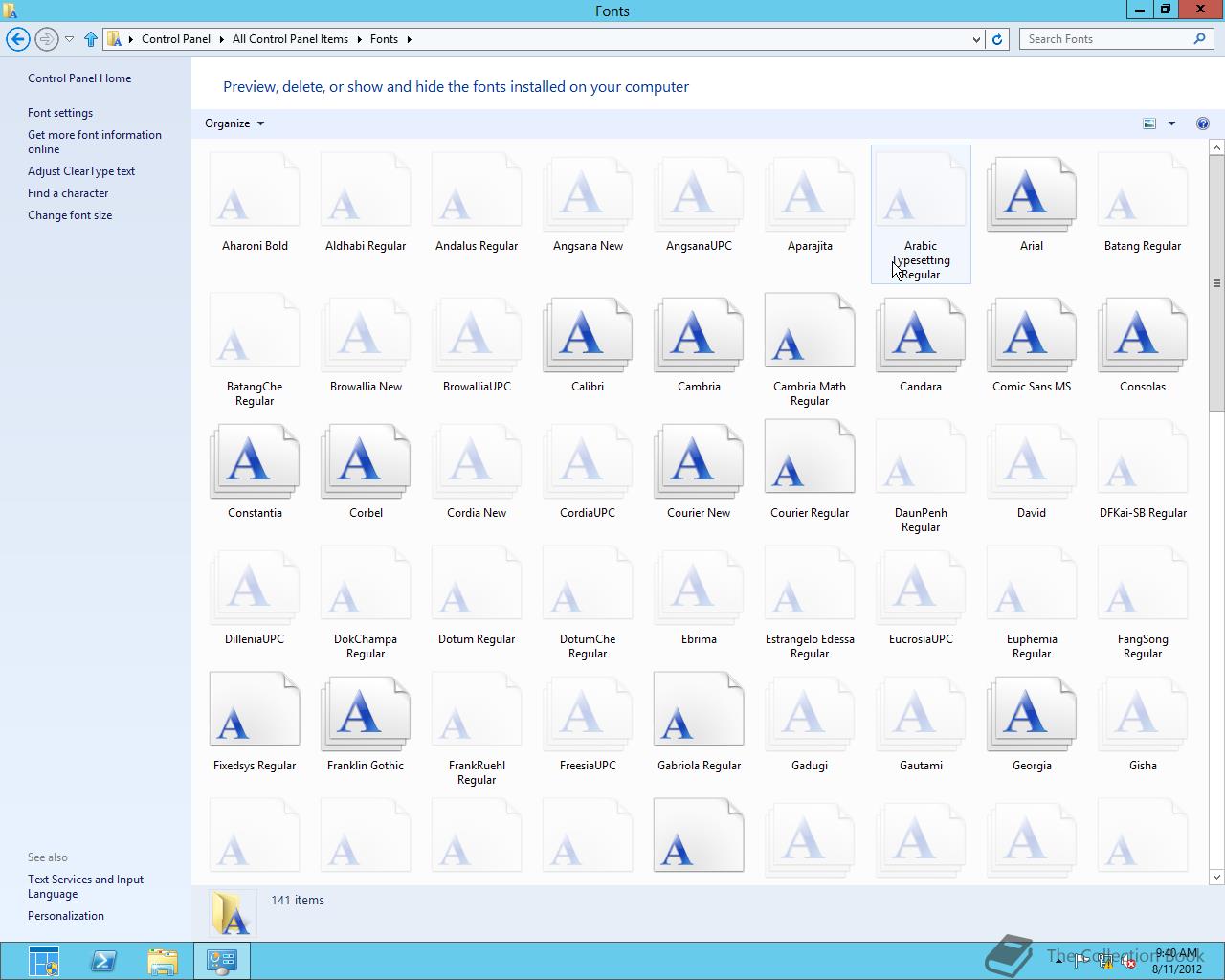
Task: Select the Candara font icon
Action: [921, 332]
